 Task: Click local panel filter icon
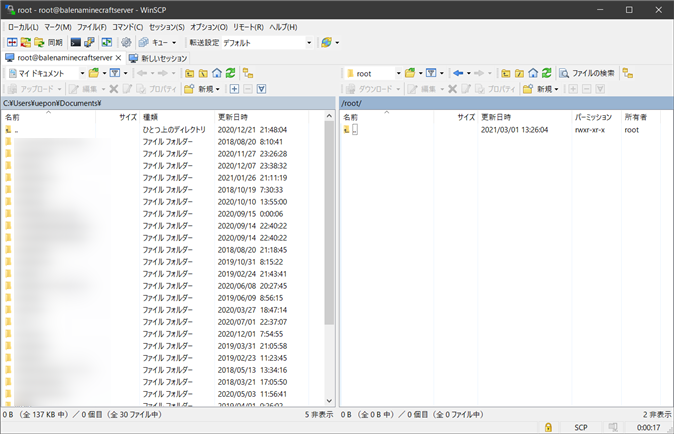click(115, 73)
